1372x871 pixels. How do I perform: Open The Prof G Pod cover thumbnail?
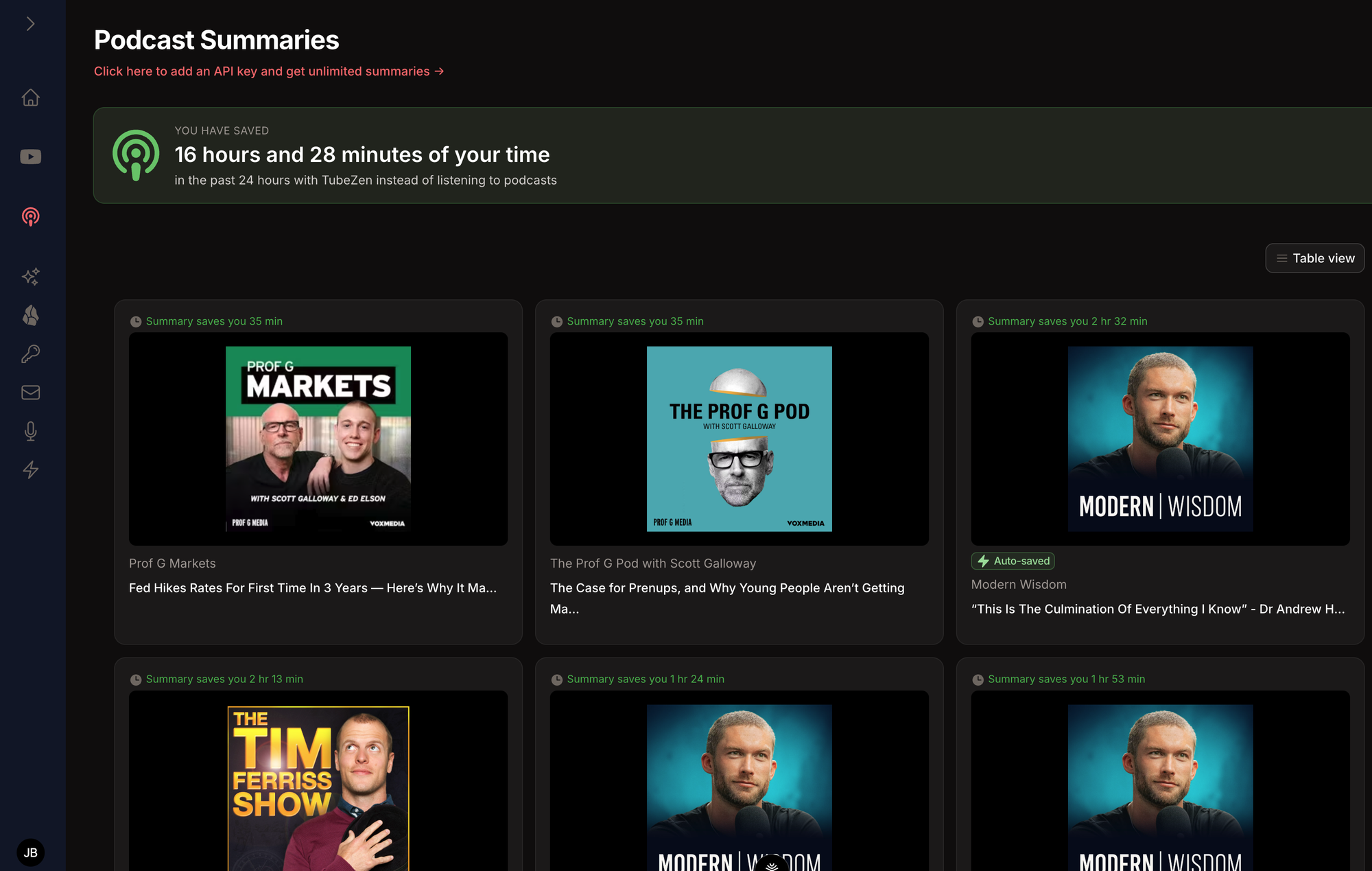tap(739, 439)
